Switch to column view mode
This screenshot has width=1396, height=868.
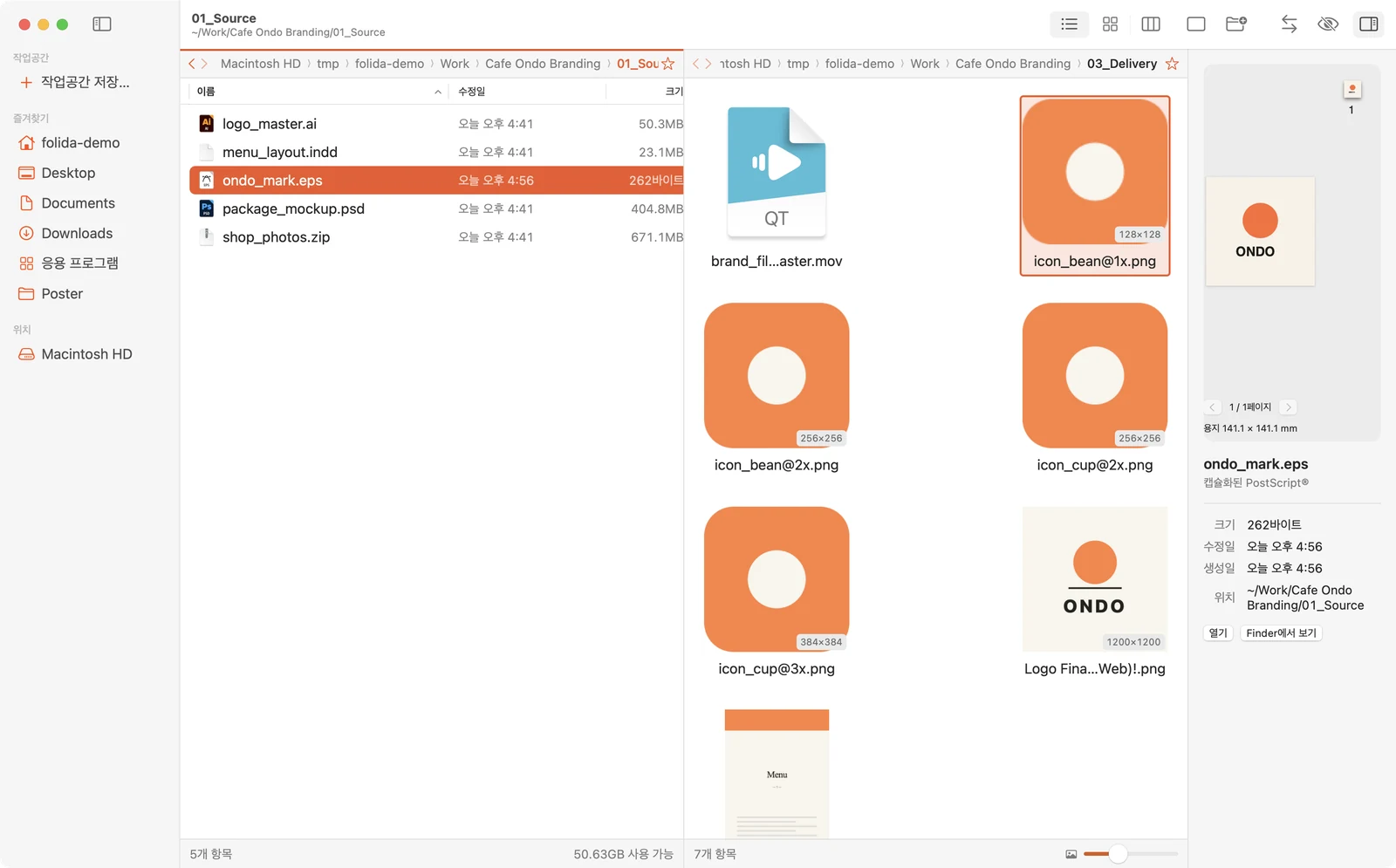pyautogui.click(x=1151, y=24)
